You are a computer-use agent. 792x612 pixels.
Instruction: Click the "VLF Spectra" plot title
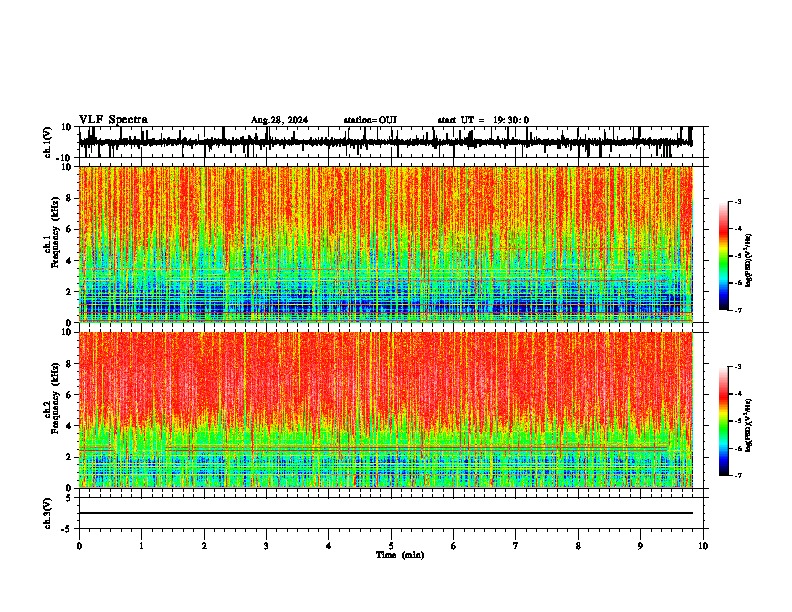click(x=113, y=120)
